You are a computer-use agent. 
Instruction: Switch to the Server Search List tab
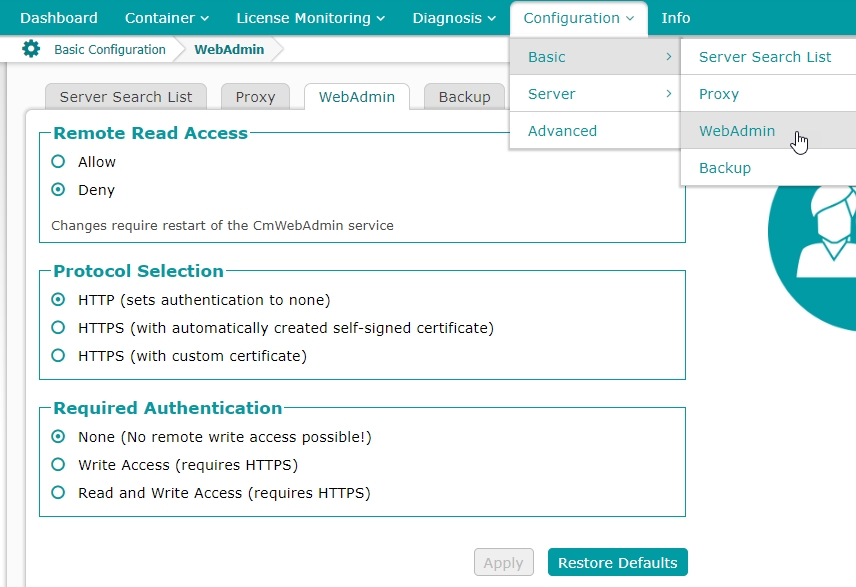[126, 97]
